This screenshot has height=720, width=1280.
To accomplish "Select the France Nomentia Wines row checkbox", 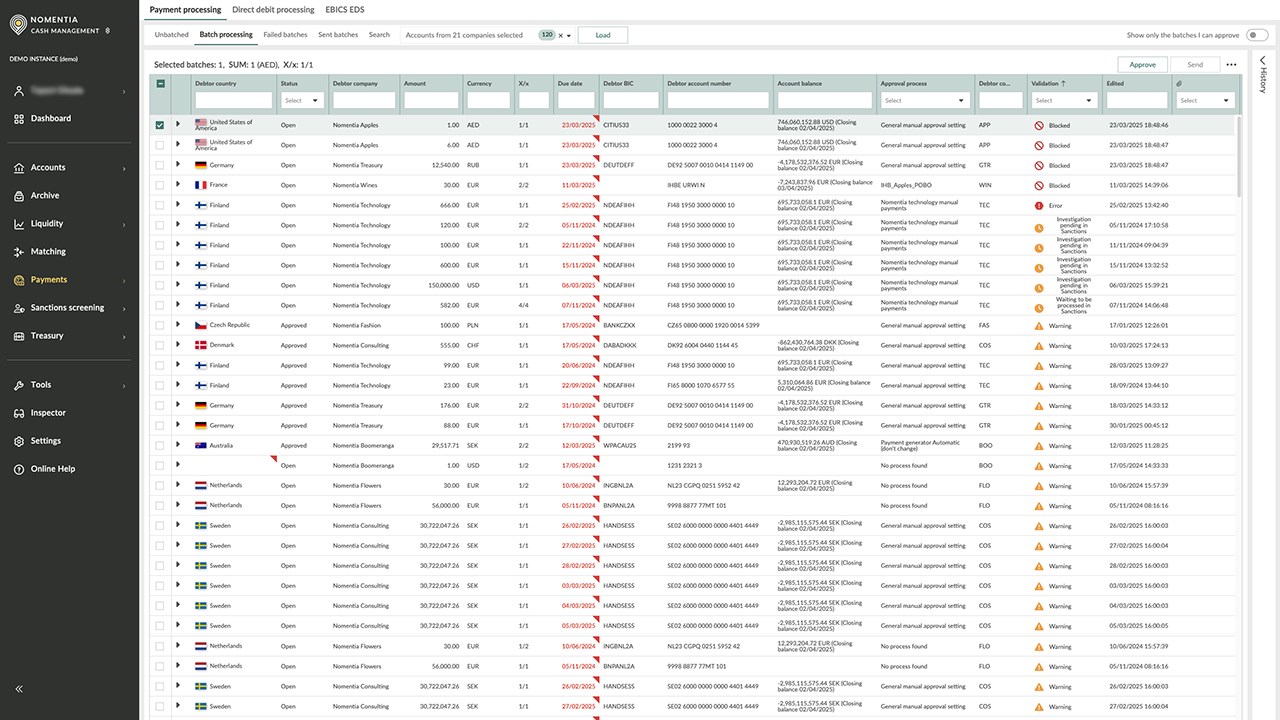I will [160, 185].
